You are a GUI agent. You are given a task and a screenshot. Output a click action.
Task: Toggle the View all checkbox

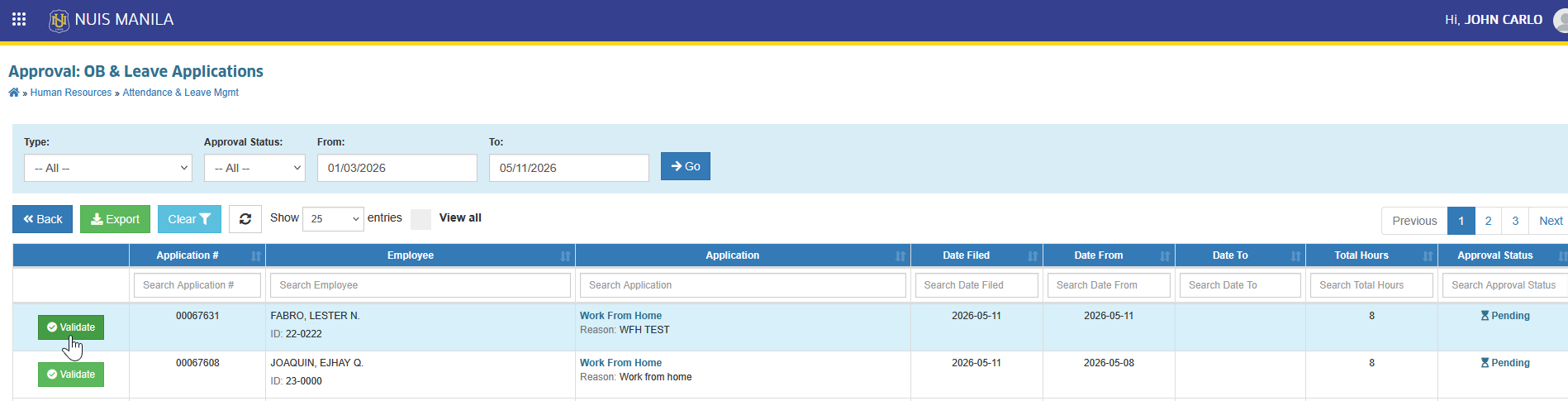(421, 219)
